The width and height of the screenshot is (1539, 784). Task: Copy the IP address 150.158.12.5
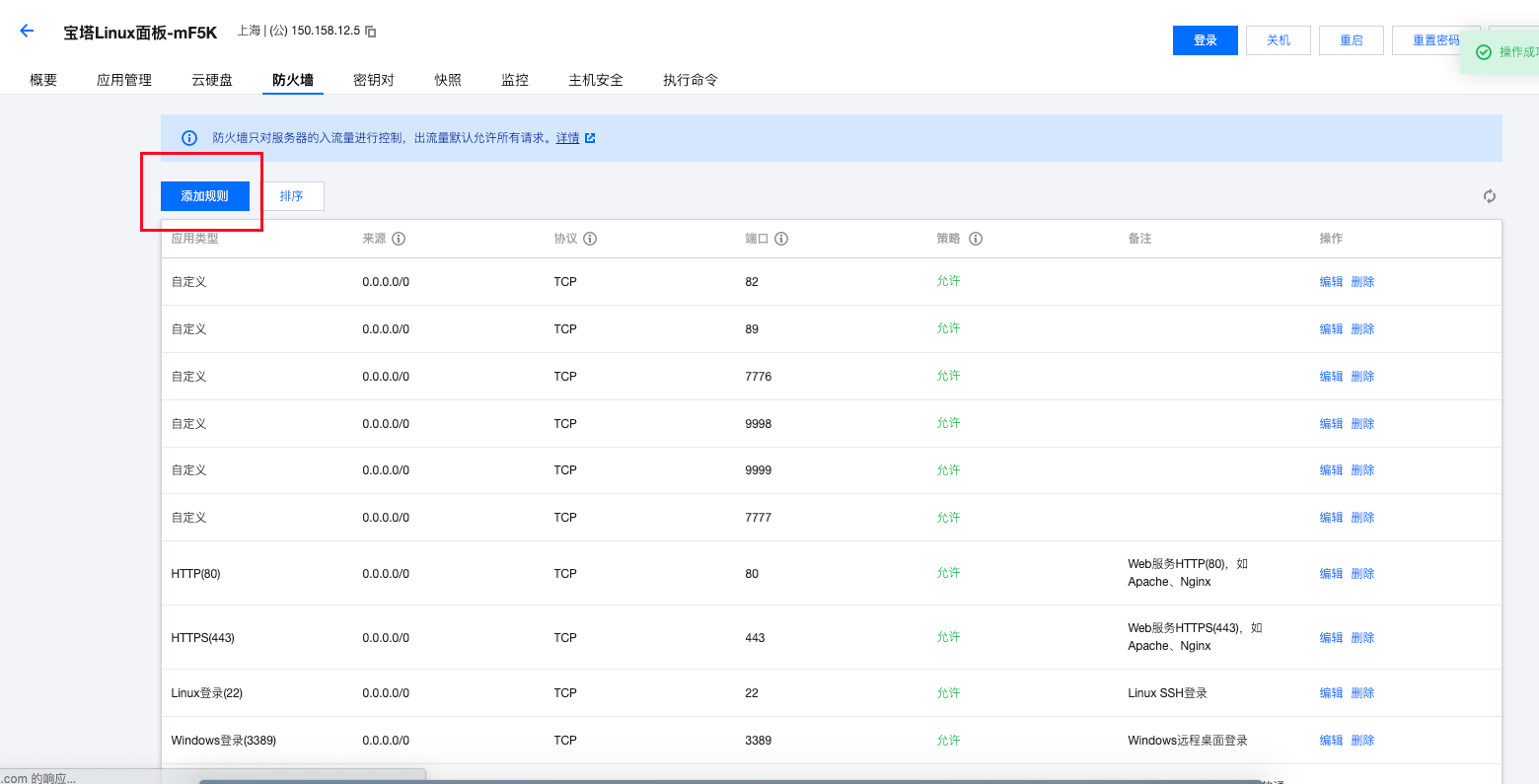coord(371,32)
